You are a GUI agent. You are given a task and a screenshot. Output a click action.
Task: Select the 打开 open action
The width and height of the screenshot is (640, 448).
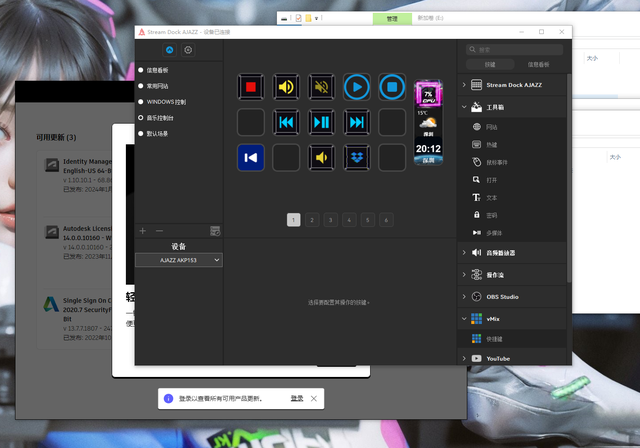pyautogui.click(x=512, y=180)
